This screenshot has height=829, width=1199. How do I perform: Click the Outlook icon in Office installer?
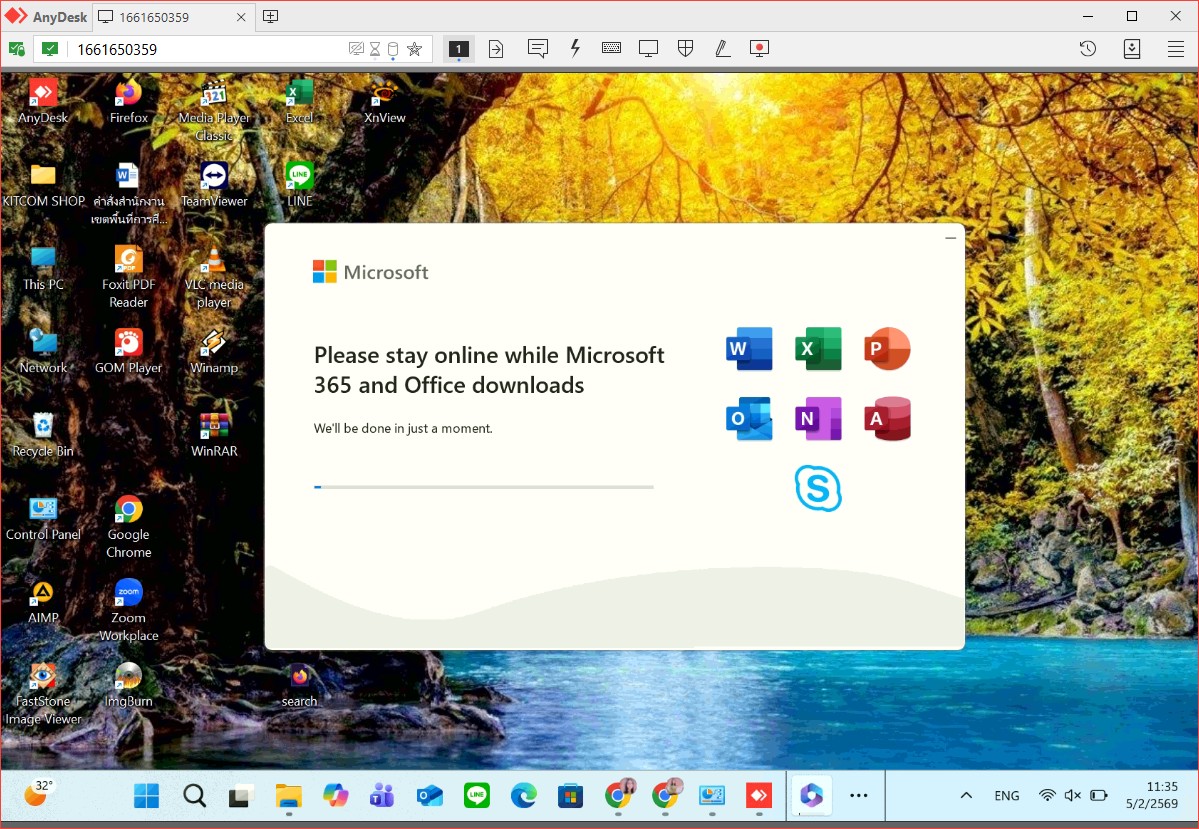(749, 418)
